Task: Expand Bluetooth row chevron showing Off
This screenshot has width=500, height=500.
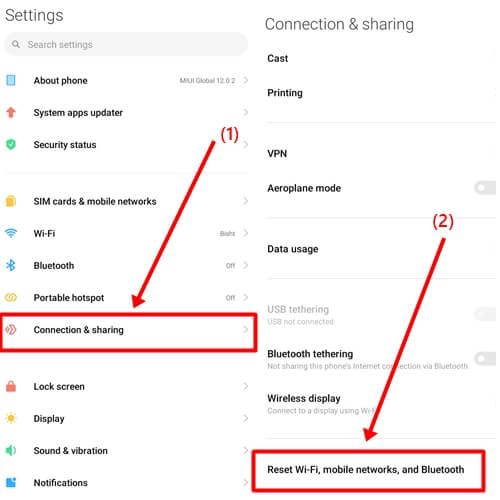Action: pyautogui.click(x=246, y=265)
